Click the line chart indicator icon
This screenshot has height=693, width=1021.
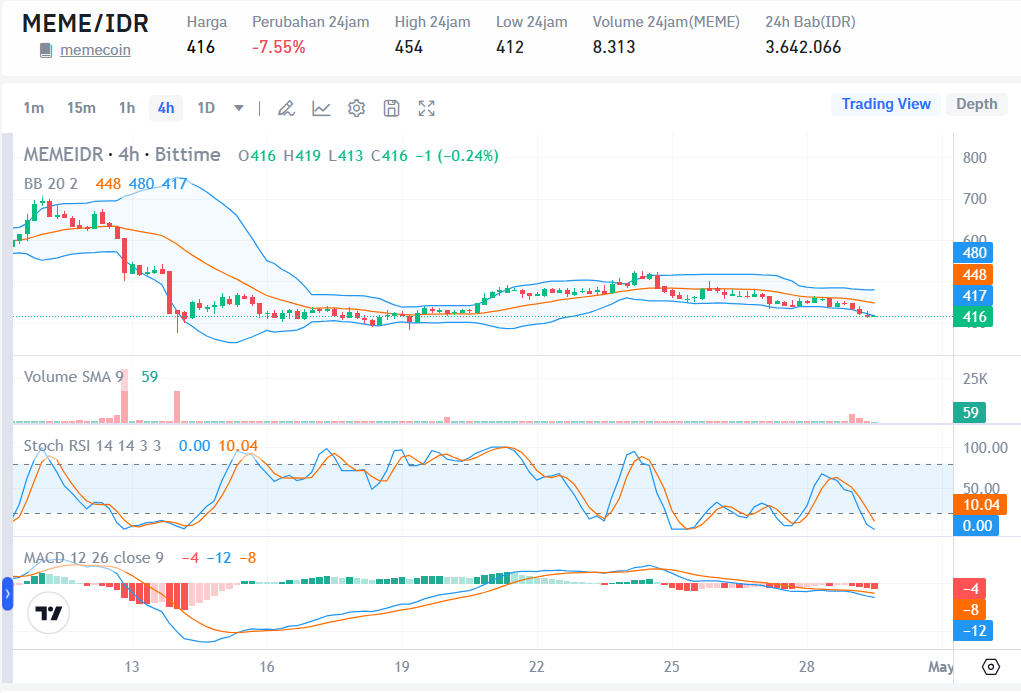pyautogui.click(x=321, y=108)
